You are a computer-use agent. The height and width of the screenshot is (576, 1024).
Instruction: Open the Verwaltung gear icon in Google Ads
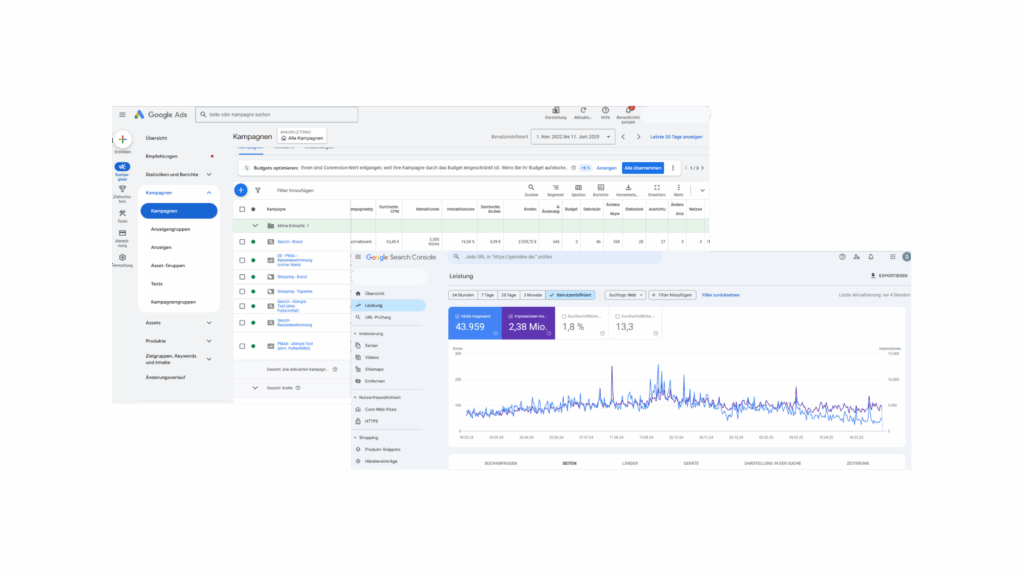coord(122,257)
